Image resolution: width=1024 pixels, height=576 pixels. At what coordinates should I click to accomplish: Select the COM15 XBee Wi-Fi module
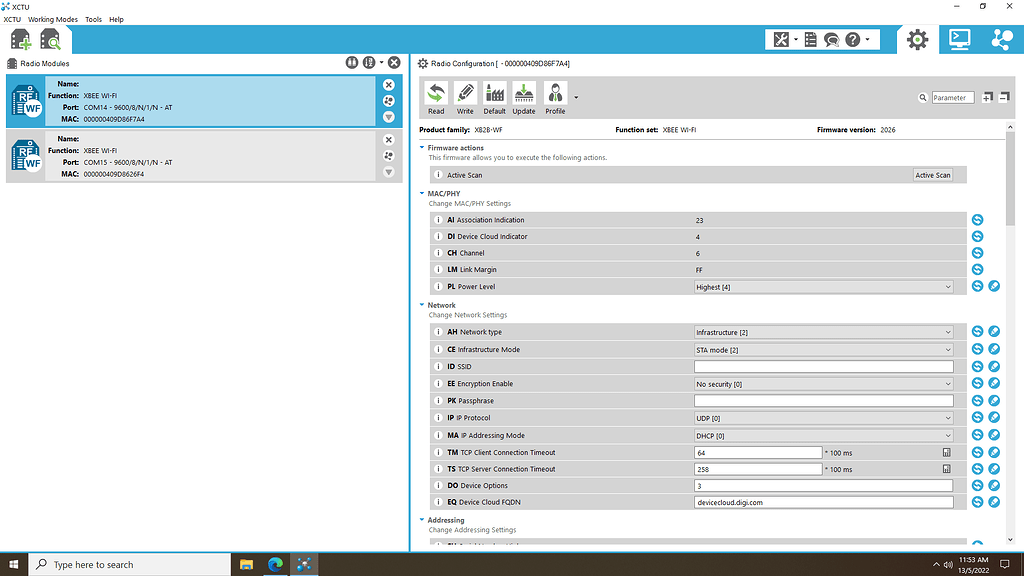[200, 156]
